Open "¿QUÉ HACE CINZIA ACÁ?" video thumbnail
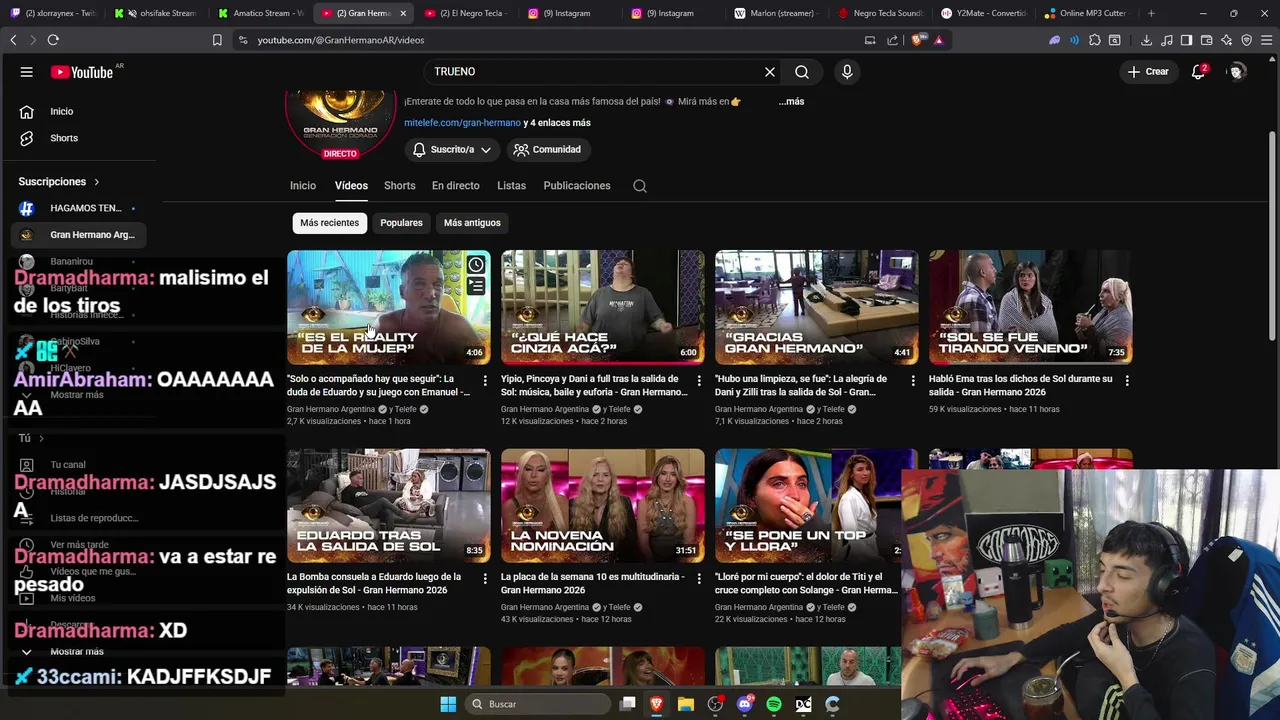1280x720 pixels. [x=603, y=307]
